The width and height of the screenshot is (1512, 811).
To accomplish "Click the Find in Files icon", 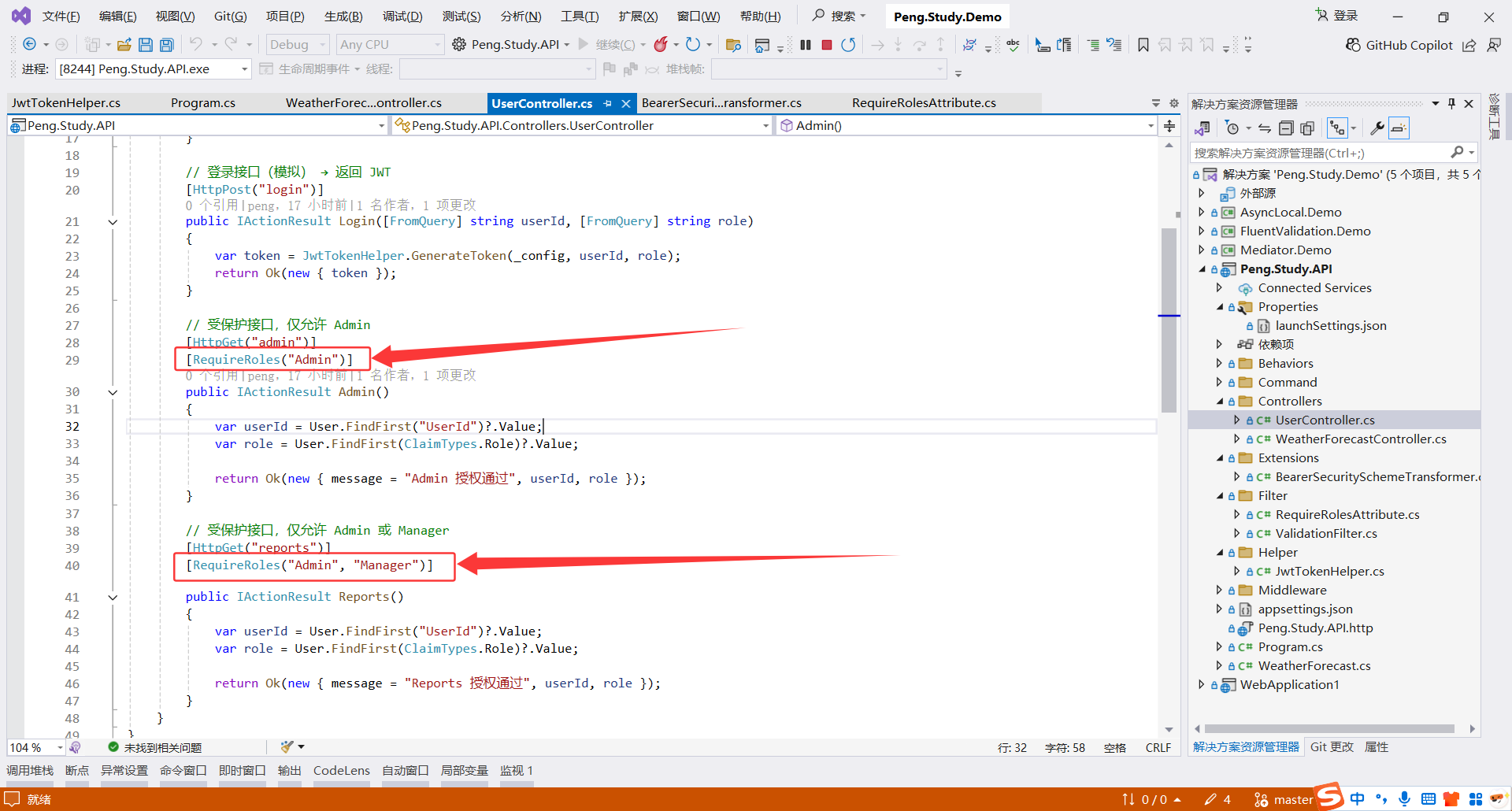I will [x=733, y=45].
